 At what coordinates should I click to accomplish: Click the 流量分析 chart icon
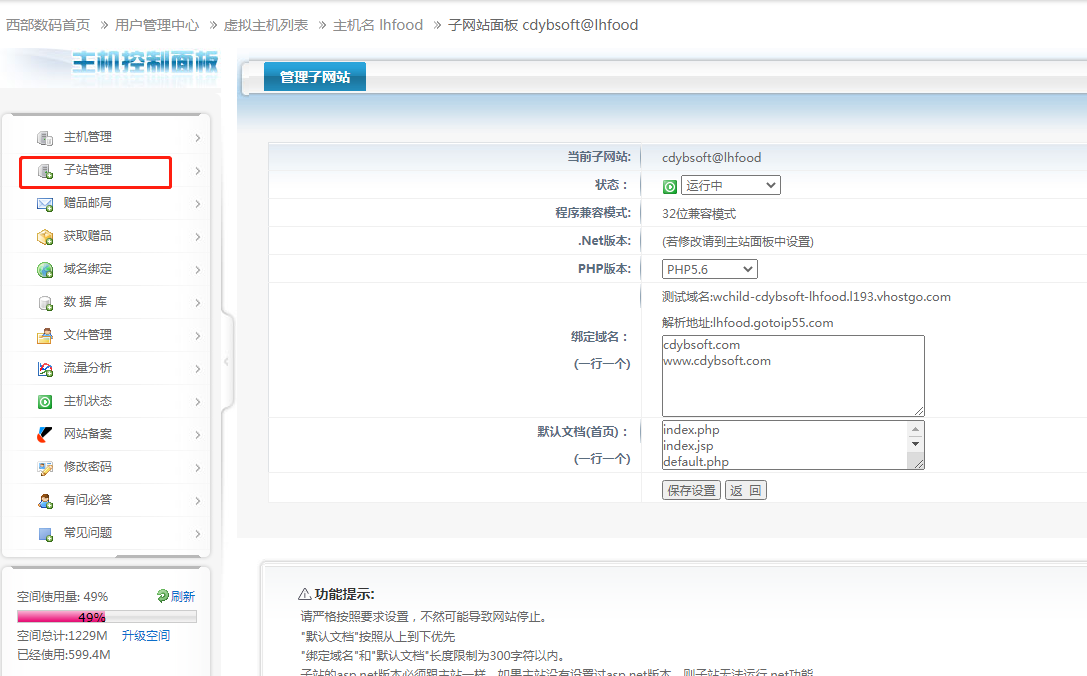pos(45,369)
